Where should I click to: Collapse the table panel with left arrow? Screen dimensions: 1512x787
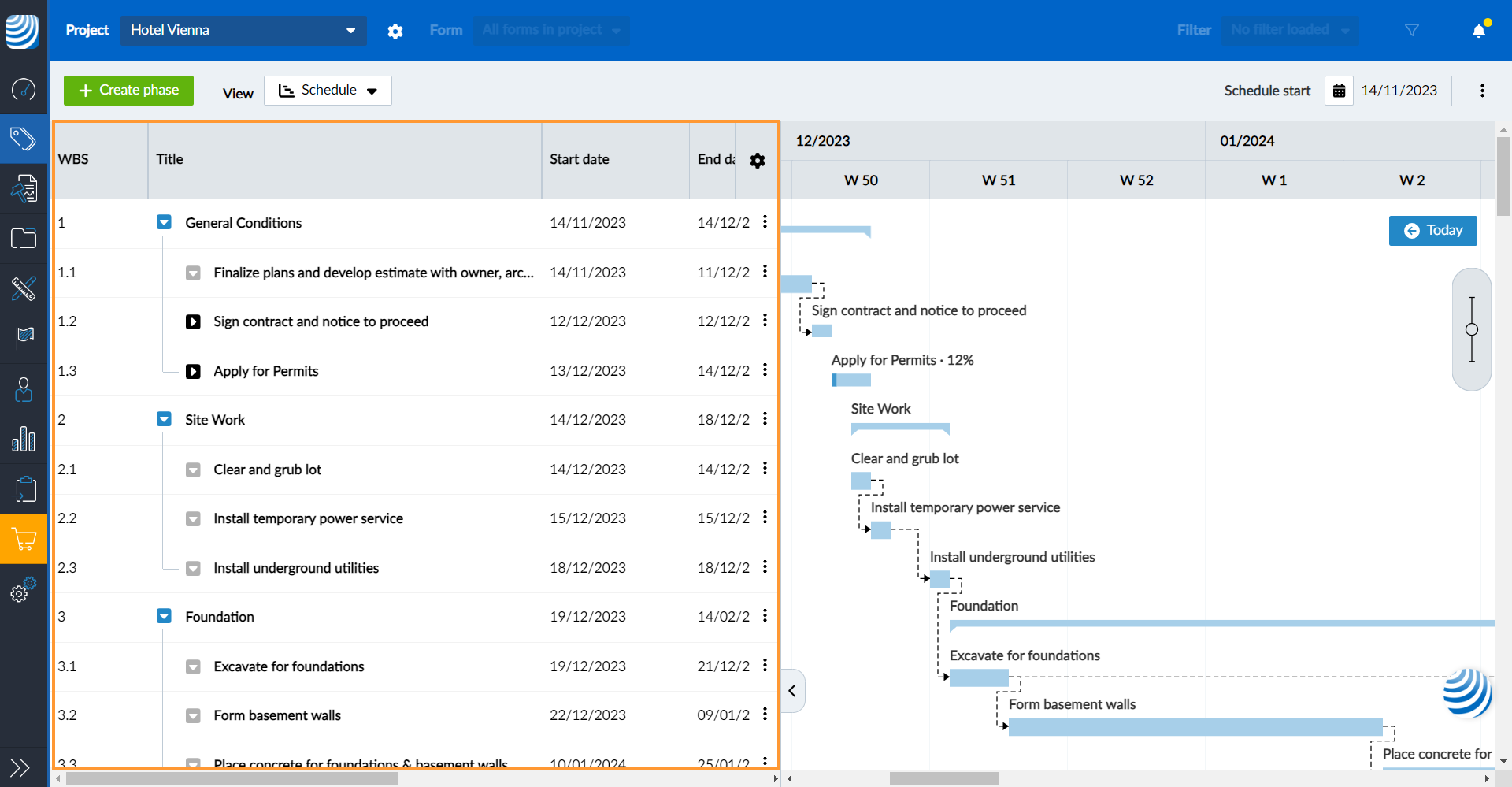point(792,691)
